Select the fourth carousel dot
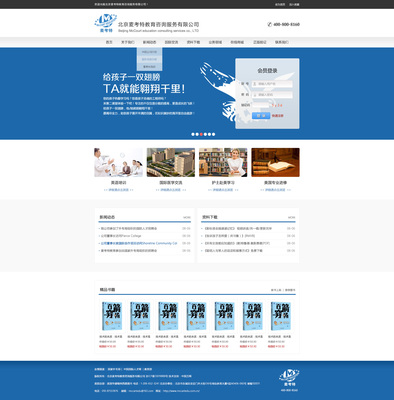The width and height of the screenshot is (394, 400). click(x=205, y=134)
